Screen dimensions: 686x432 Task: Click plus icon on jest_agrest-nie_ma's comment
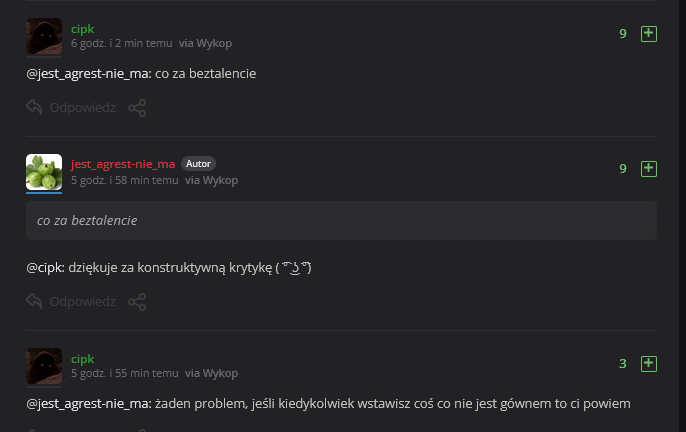(x=648, y=169)
